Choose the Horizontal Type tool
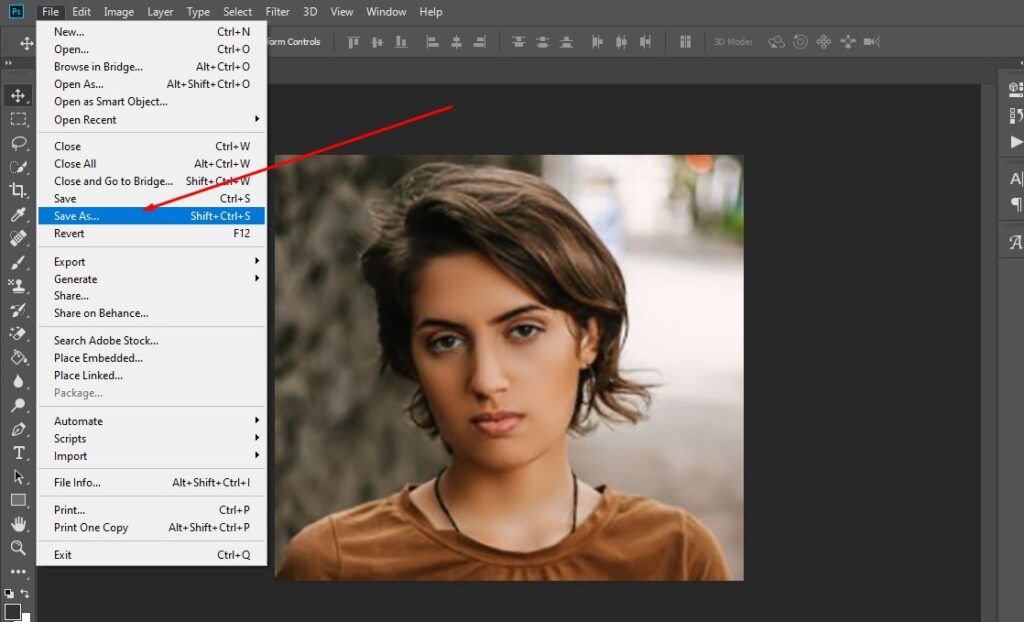This screenshot has height=622, width=1024. pyautogui.click(x=18, y=453)
